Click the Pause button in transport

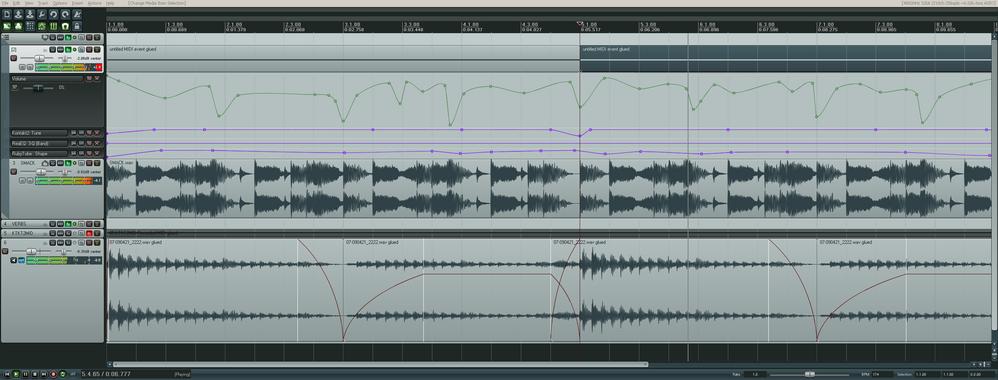click(x=25, y=374)
